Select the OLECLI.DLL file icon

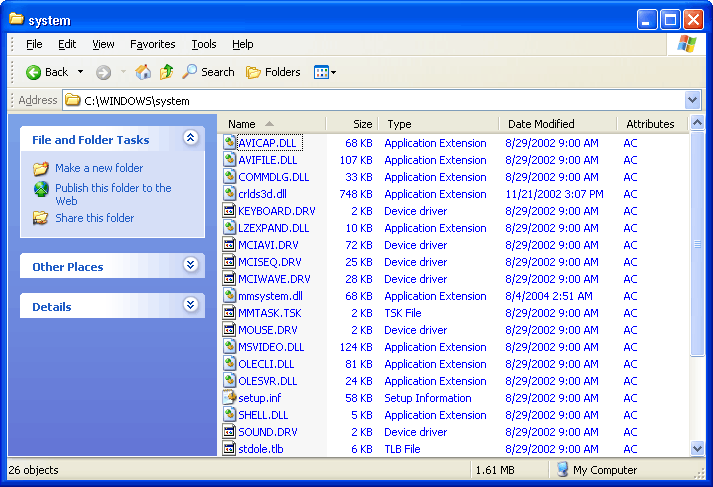click(230, 363)
